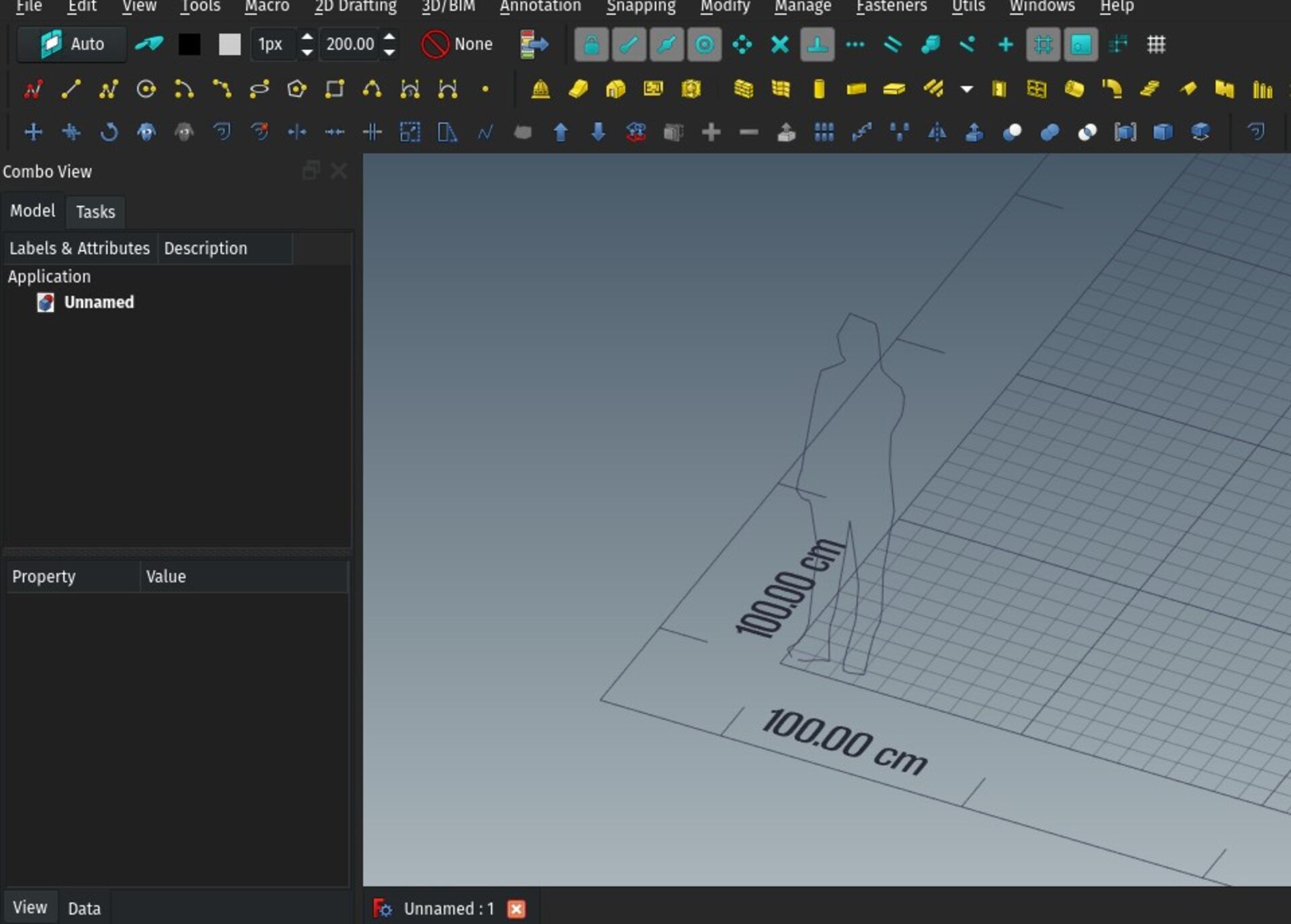Toggle Snap Parallel
The height and width of the screenshot is (924, 1291).
point(892,44)
